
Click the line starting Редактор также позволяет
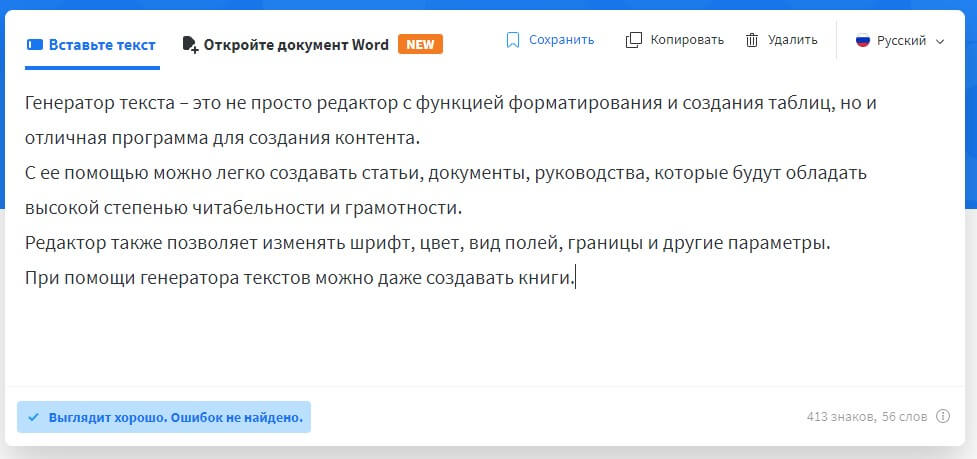click(x=428, y=242)
